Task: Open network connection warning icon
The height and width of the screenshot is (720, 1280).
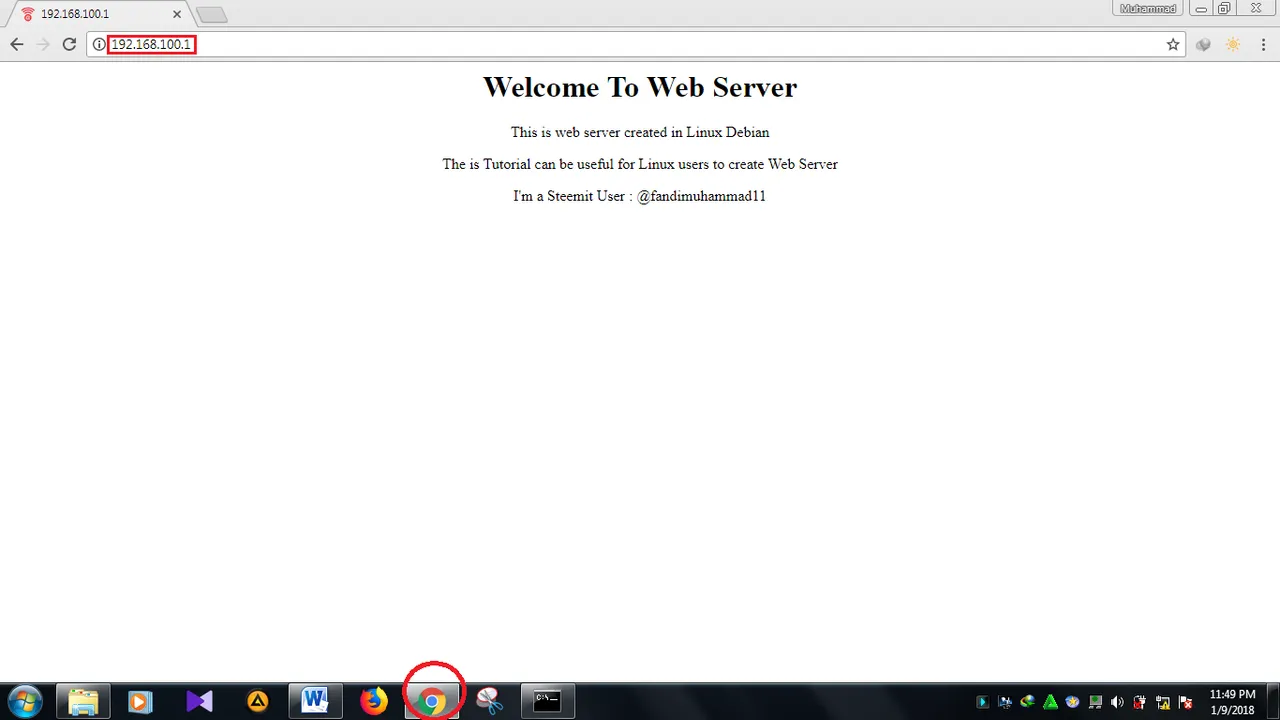Action: point(1163,702)
